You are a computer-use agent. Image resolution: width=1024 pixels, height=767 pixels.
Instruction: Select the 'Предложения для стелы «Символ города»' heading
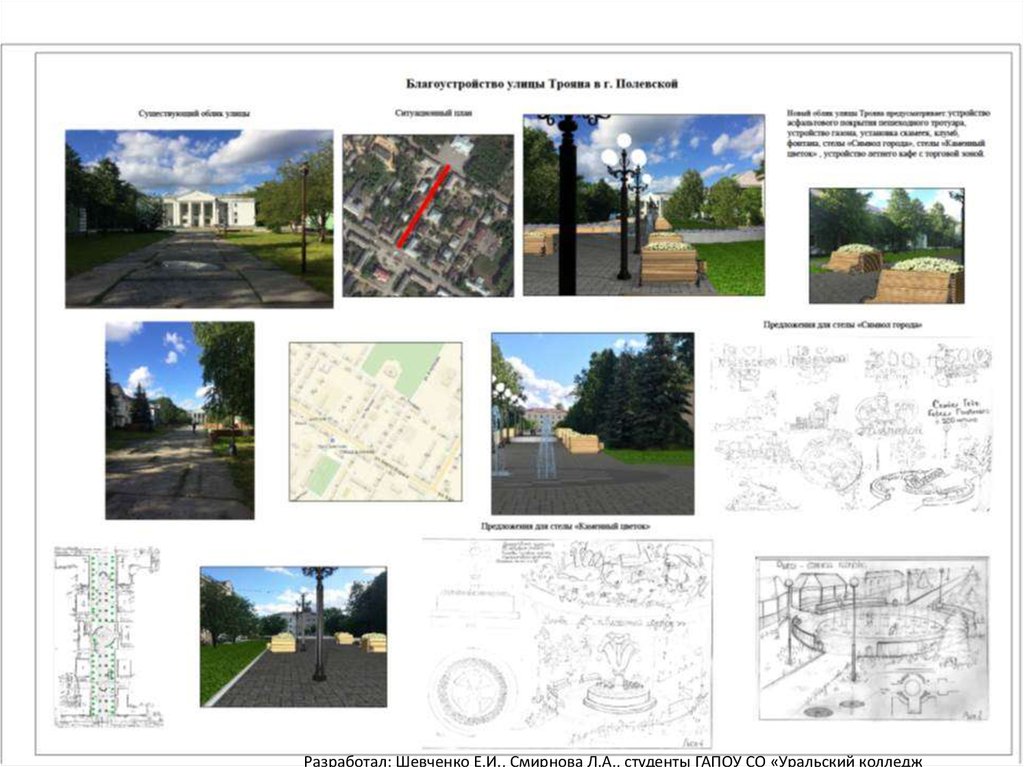[x=842, y=326]
